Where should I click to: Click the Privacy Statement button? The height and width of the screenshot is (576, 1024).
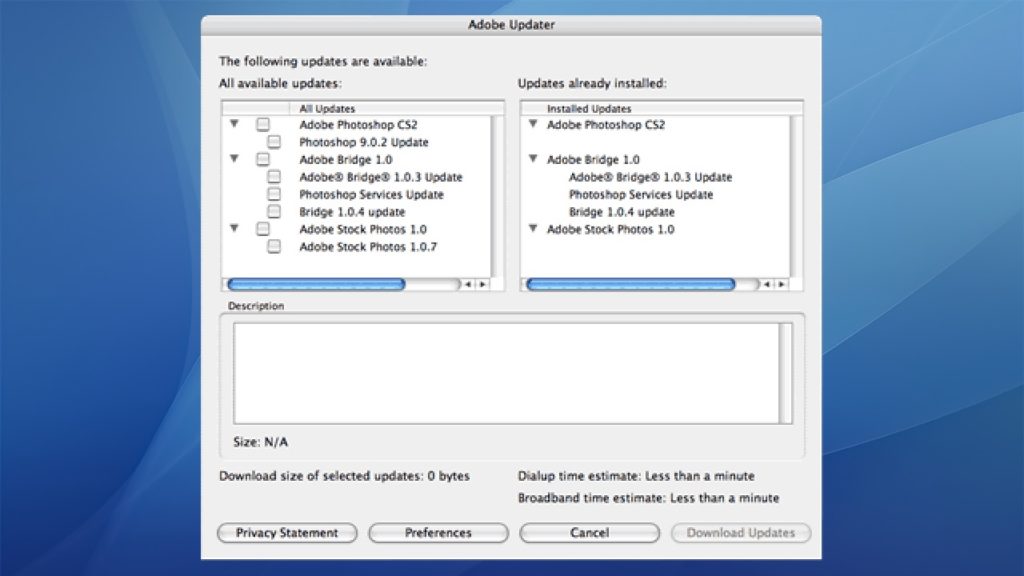pyautogui.click(x=287, y=533)
